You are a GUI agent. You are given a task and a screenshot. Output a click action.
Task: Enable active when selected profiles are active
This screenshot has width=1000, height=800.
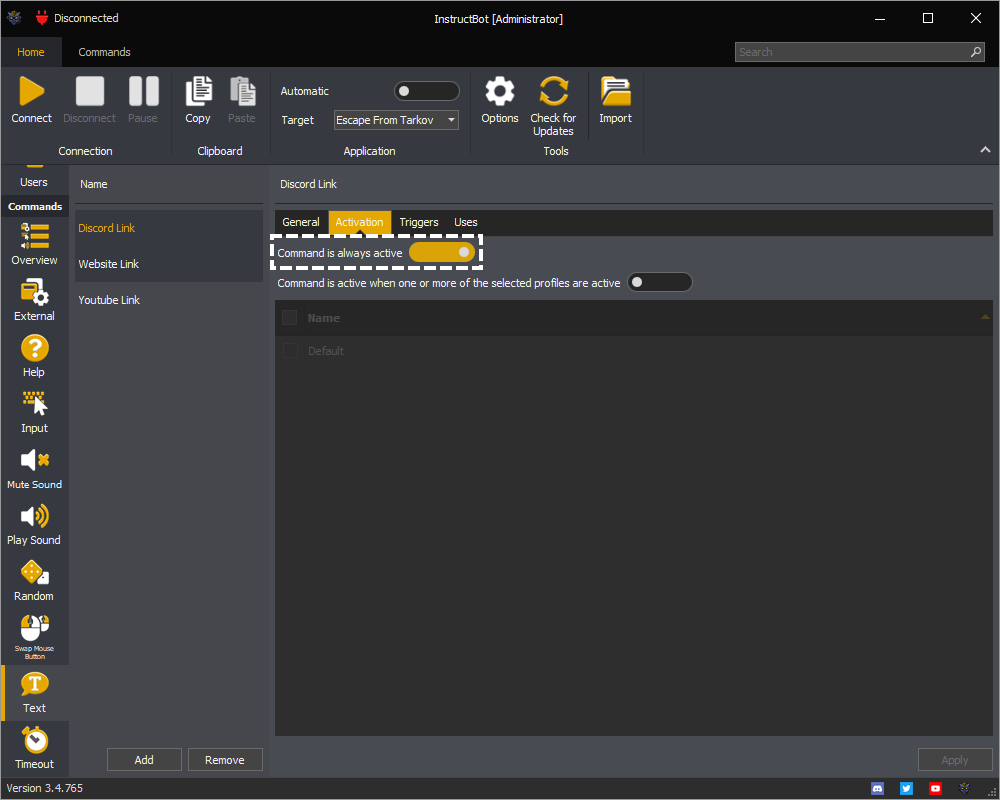click(660, 283)
